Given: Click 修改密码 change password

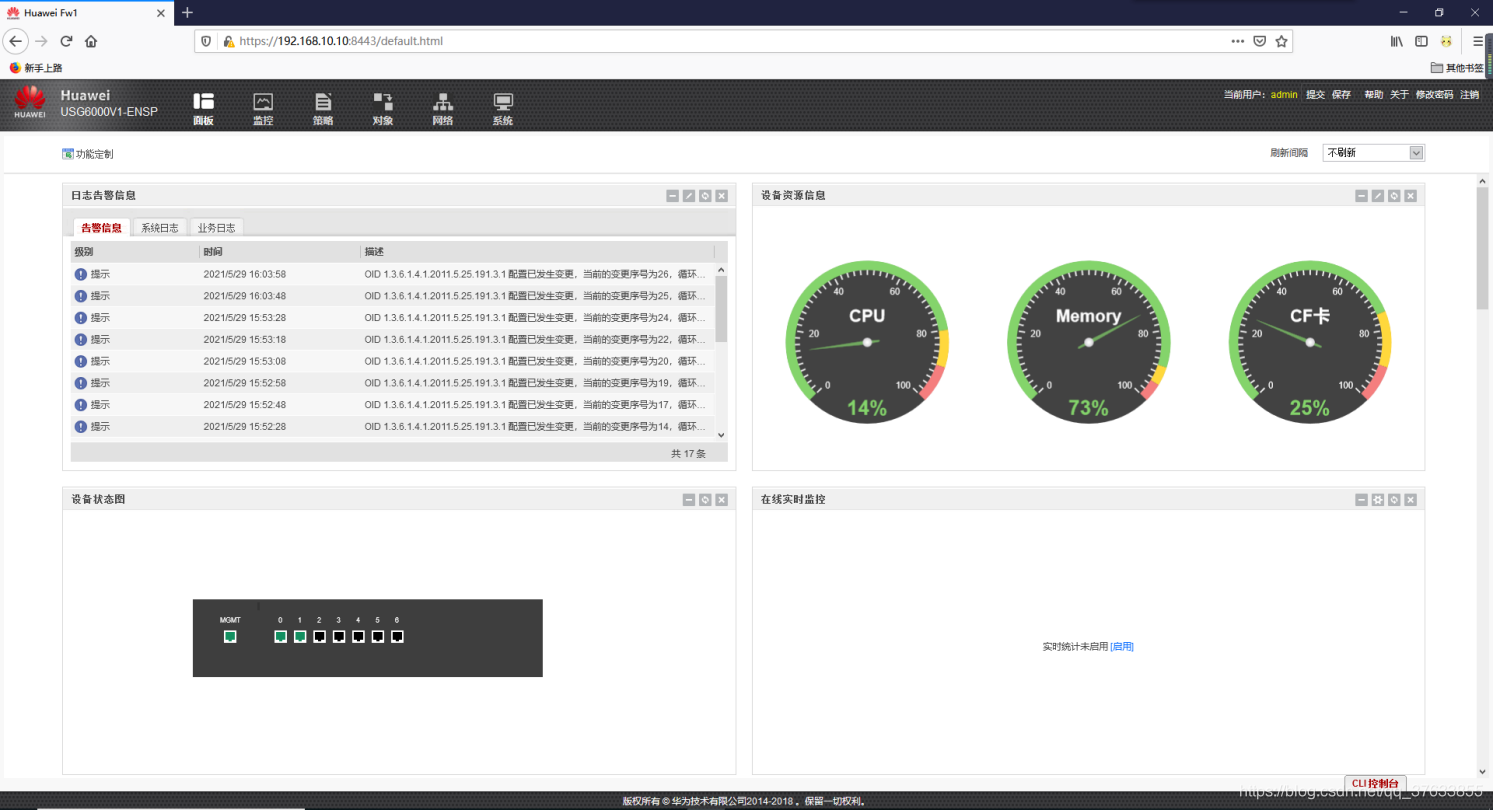Looking at the screenshot, I should click(1434, 95).
